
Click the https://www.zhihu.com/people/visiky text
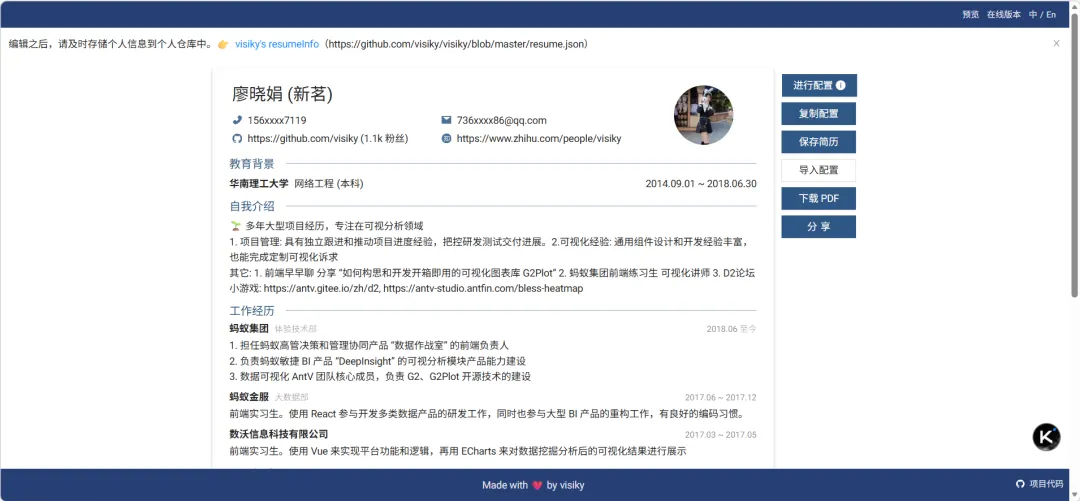point(539,139)
